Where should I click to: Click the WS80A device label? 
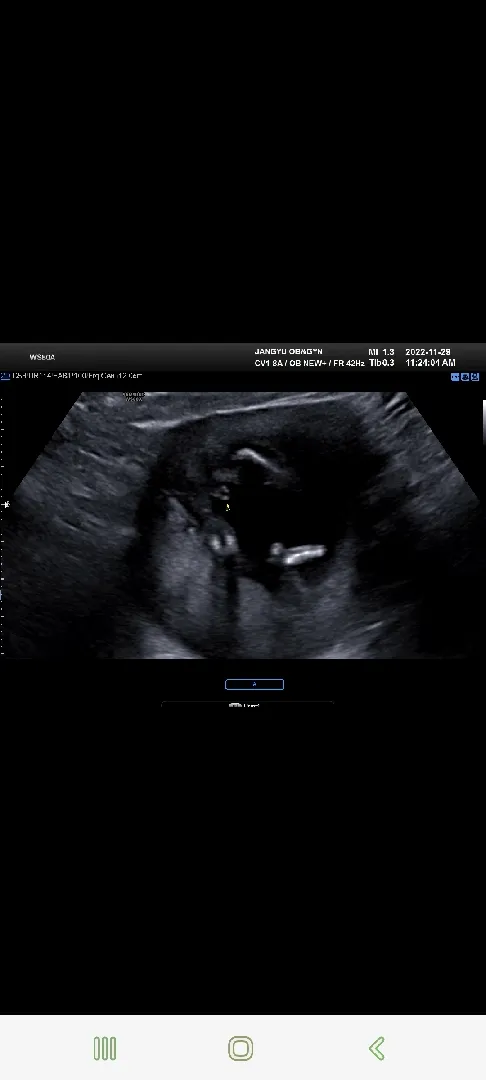42,357
